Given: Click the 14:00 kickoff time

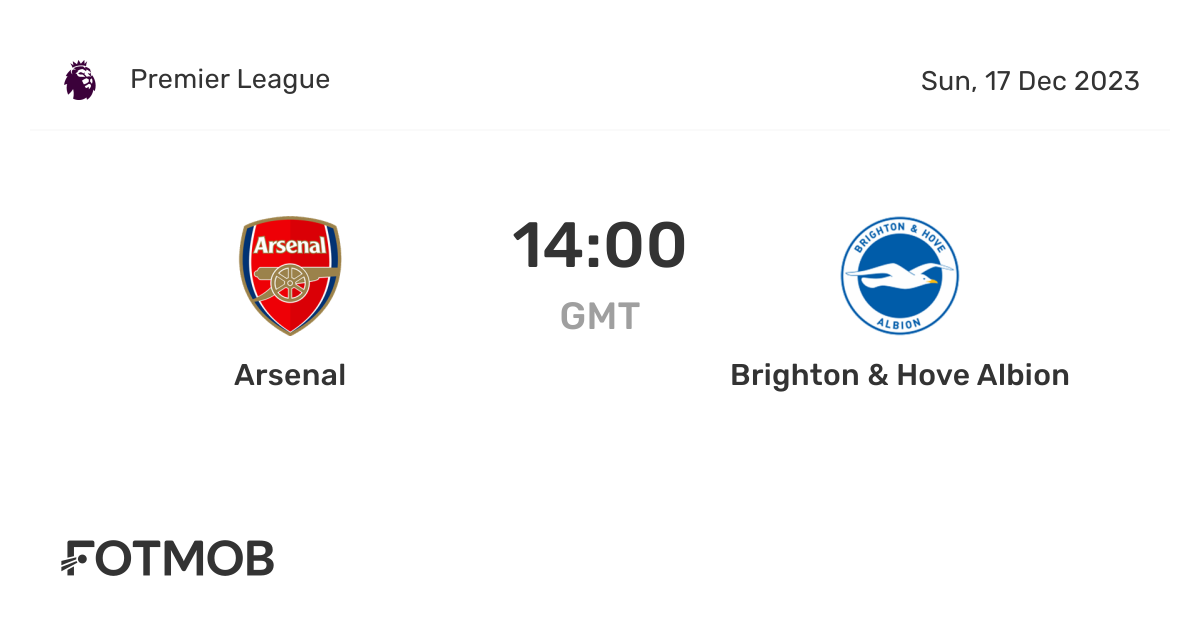Looking at the screenshot, I should tap(599, 246).
